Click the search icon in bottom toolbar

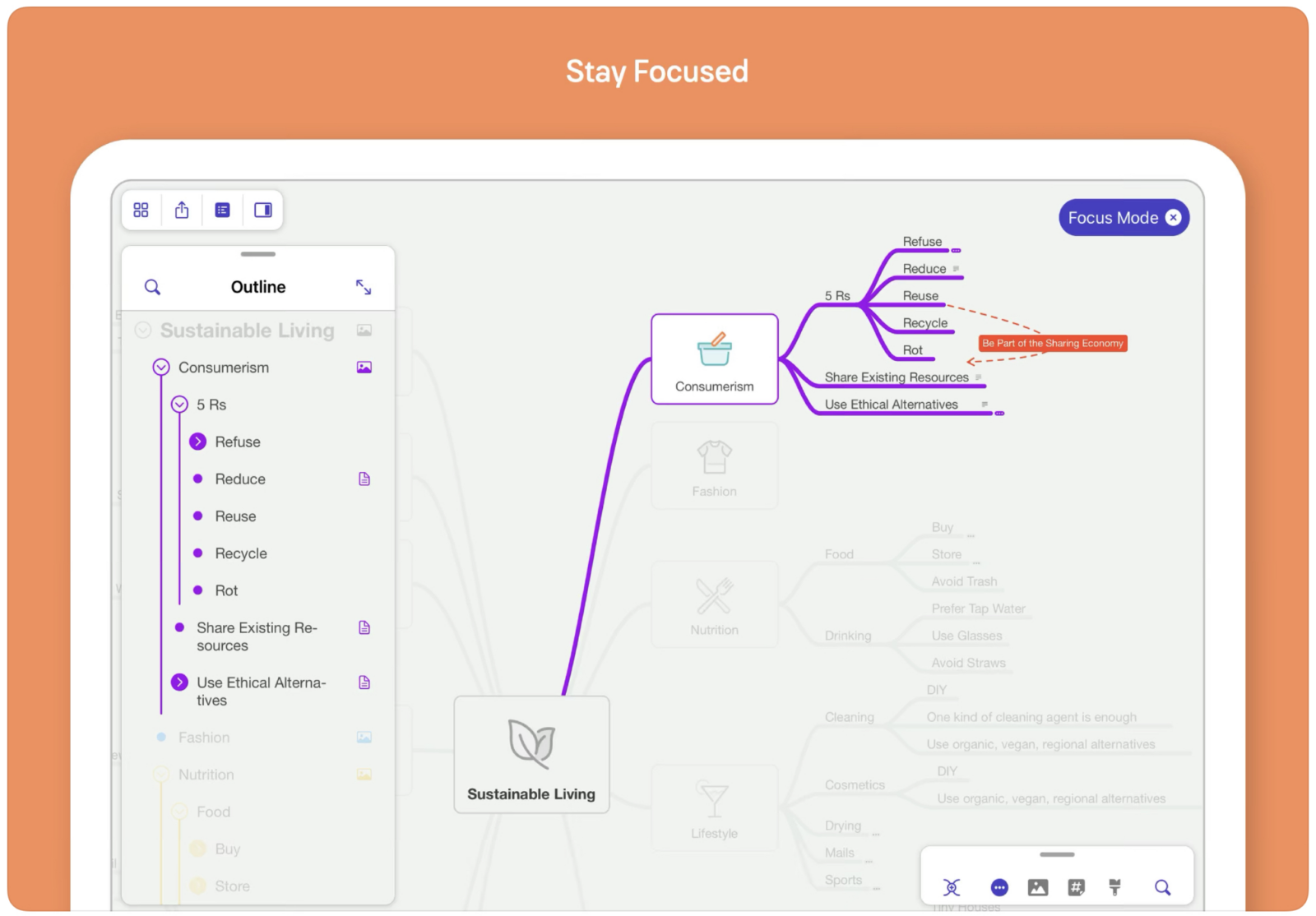point(1162,887)
